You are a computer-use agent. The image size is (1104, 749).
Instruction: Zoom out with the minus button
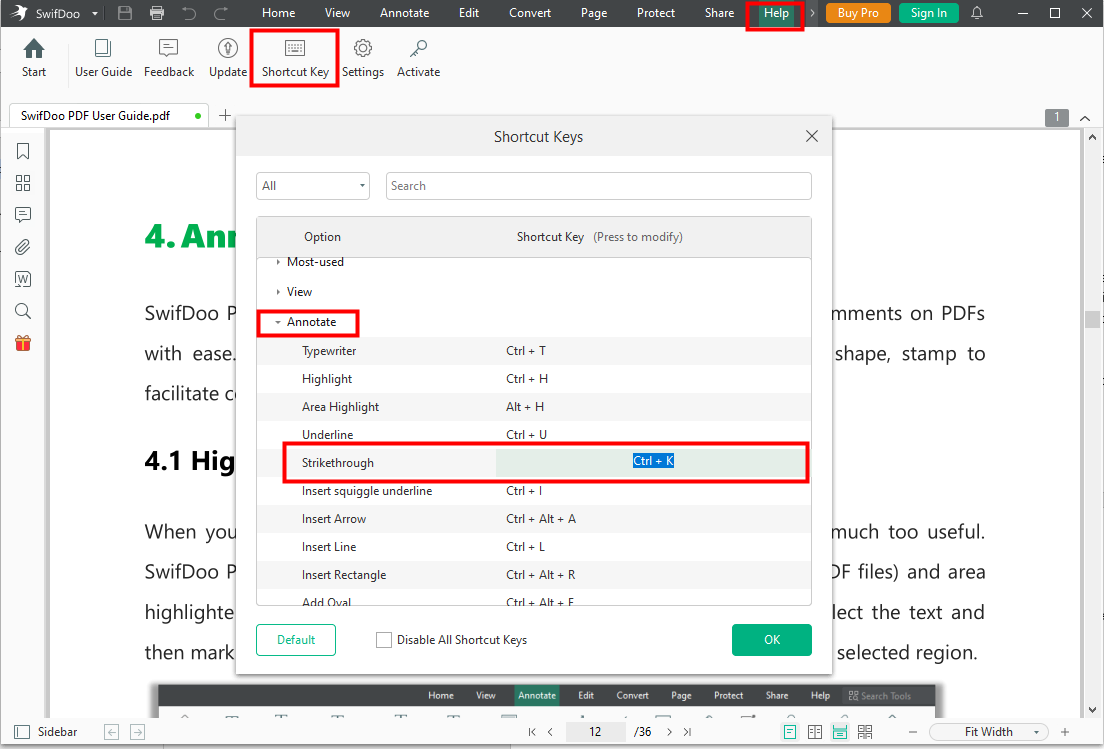[x=913, y=732]
